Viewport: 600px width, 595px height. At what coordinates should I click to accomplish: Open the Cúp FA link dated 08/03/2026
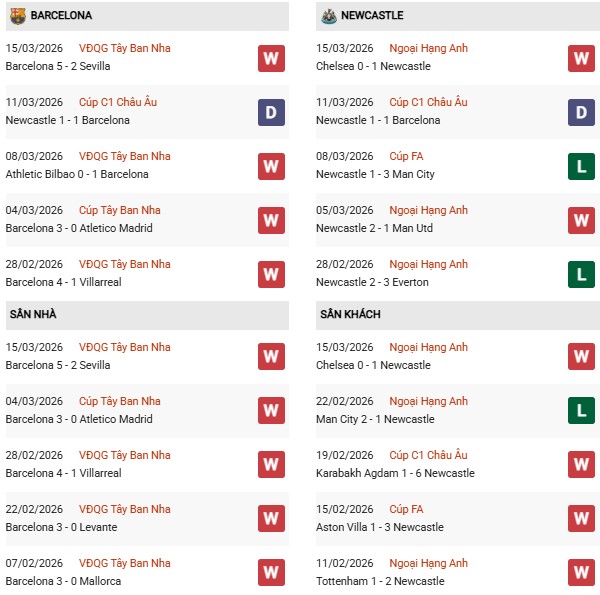click(409, 157)
